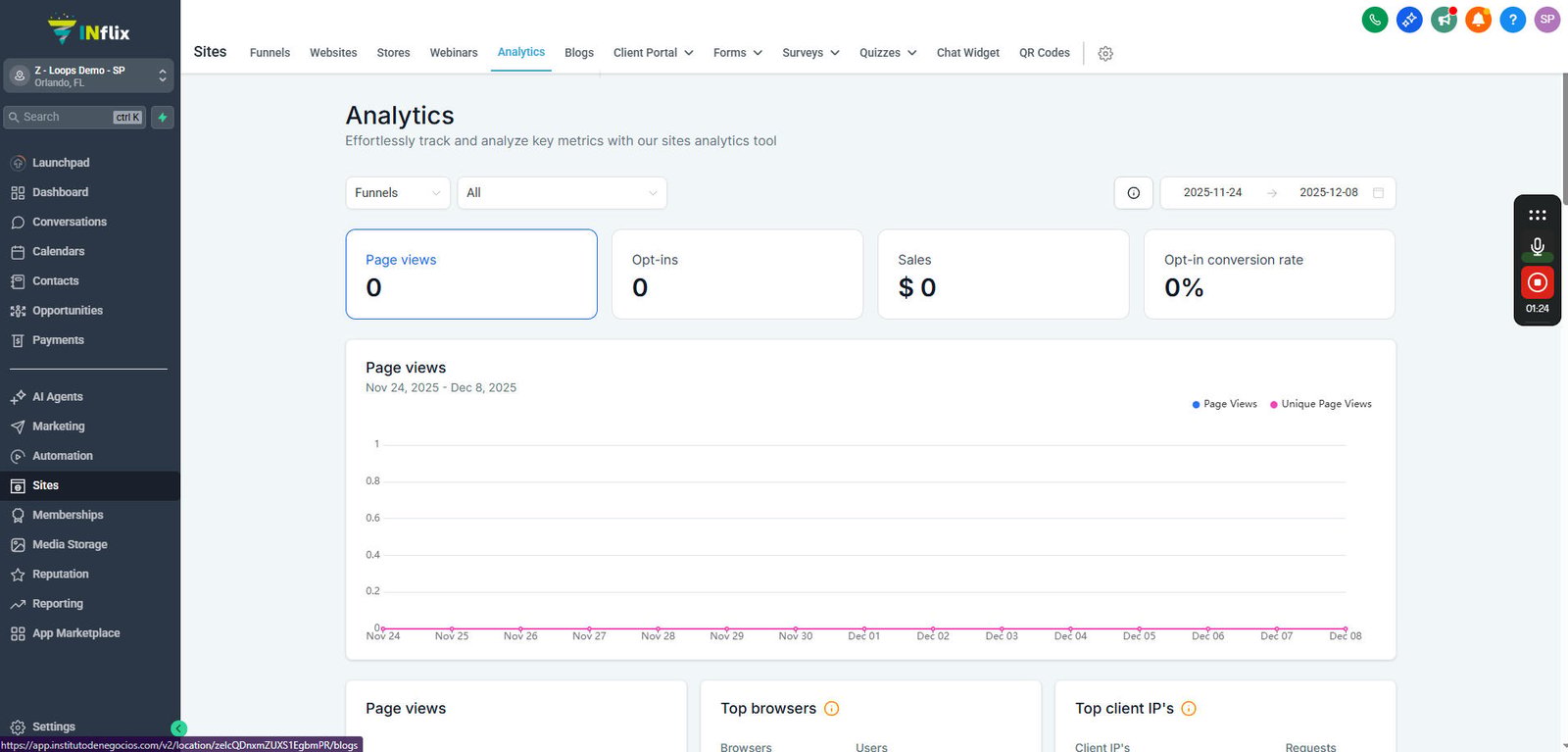Switch to the Blogs tab
This screenshot has height=752, width=1568.
click(579, 53)
